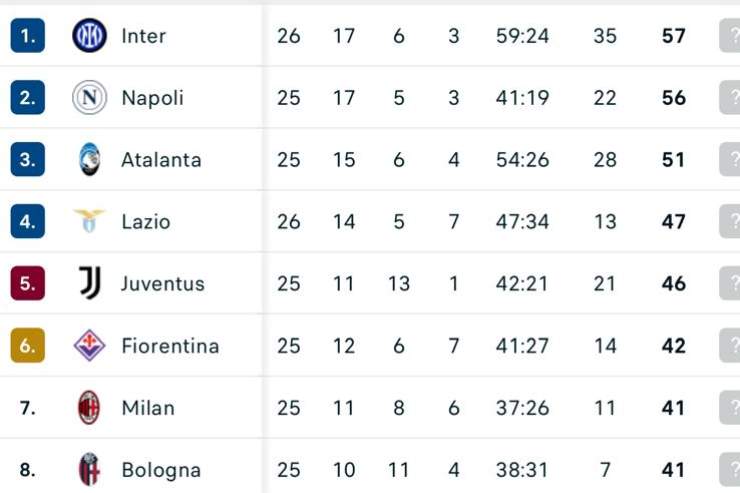Open the Inter team page link

pyautogui.click(x=143, y=36)
